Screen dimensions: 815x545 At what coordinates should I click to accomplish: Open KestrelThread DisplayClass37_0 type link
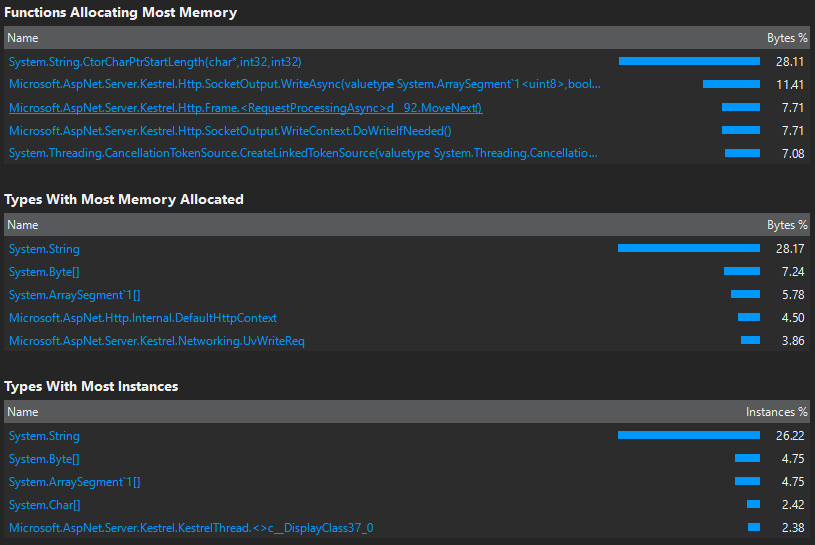coord(191,528)
